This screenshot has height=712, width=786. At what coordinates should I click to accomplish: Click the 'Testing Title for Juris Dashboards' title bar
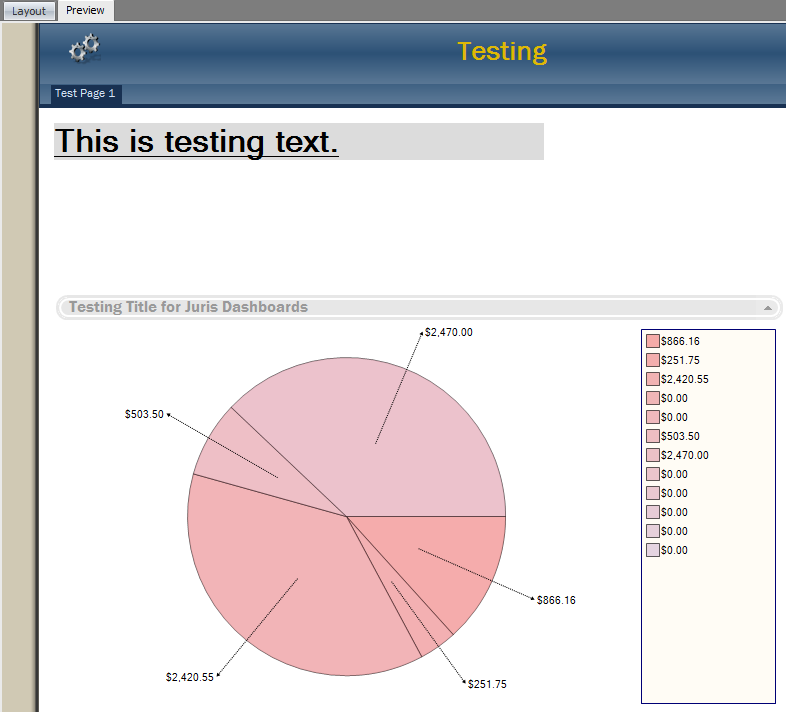click(188, 307)
